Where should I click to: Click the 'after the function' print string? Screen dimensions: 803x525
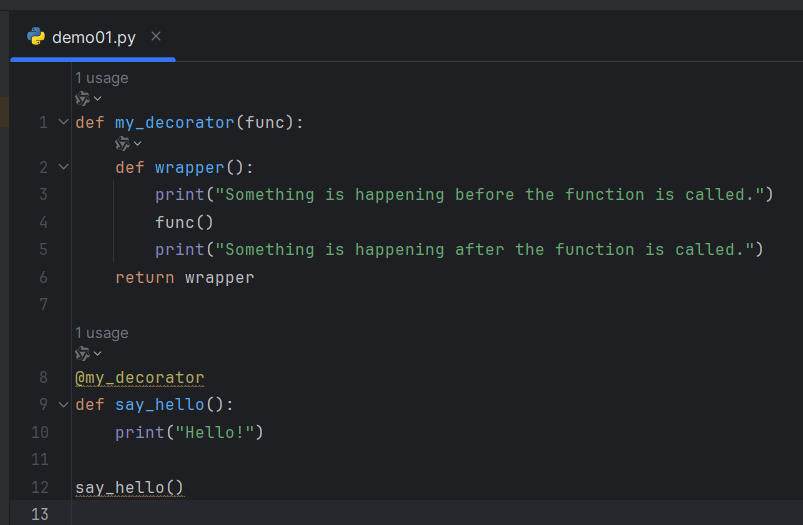484,249
